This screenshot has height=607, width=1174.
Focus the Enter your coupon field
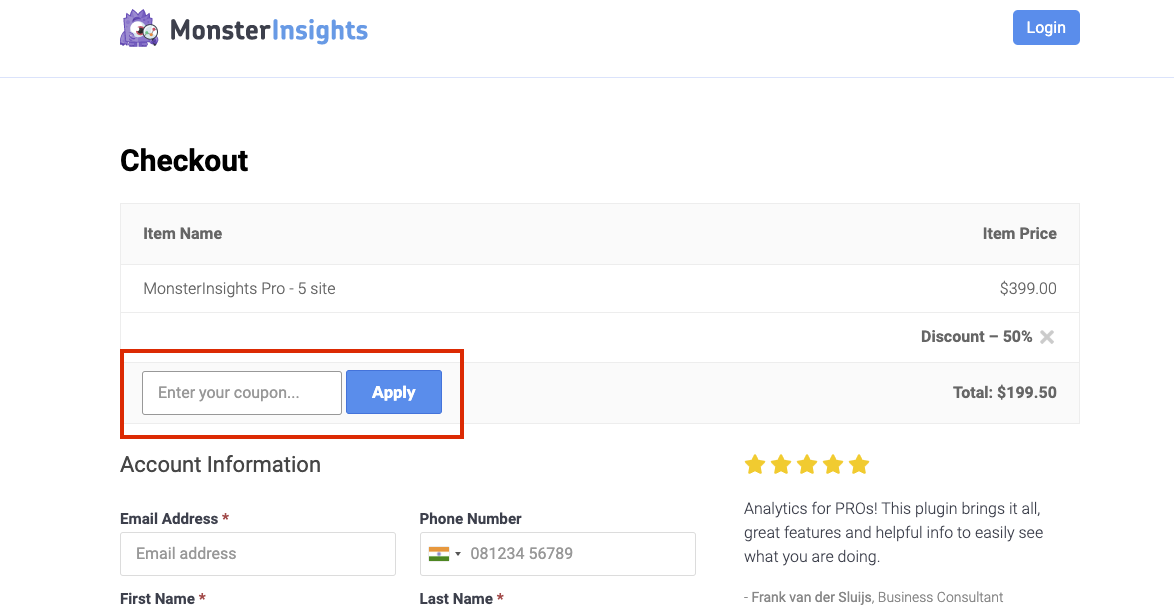tap(242, 393)
